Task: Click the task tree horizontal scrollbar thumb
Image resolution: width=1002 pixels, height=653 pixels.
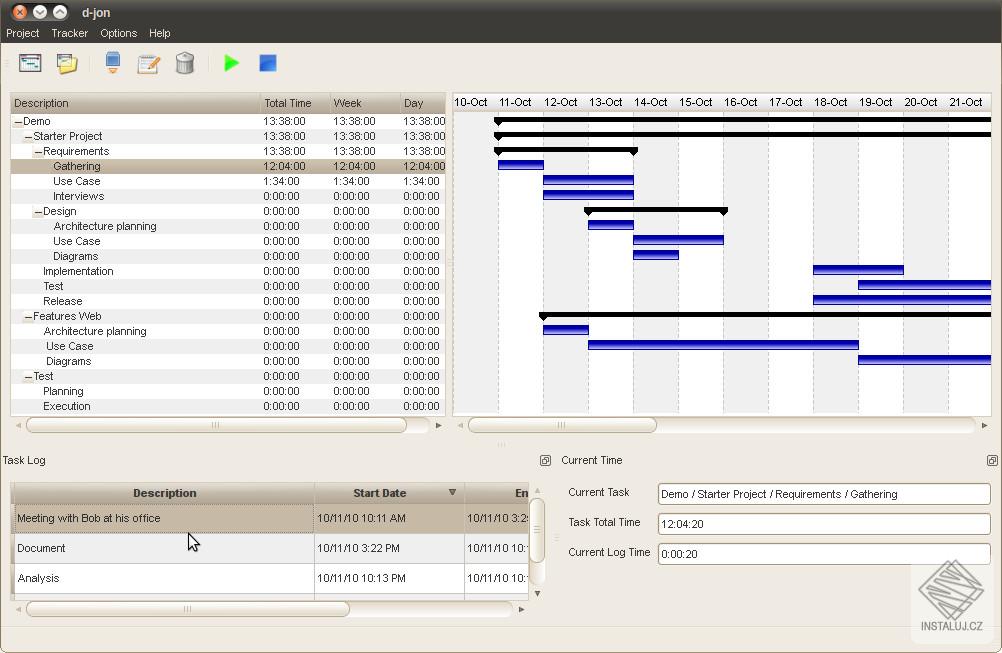Action: click(x=216, y=425)
